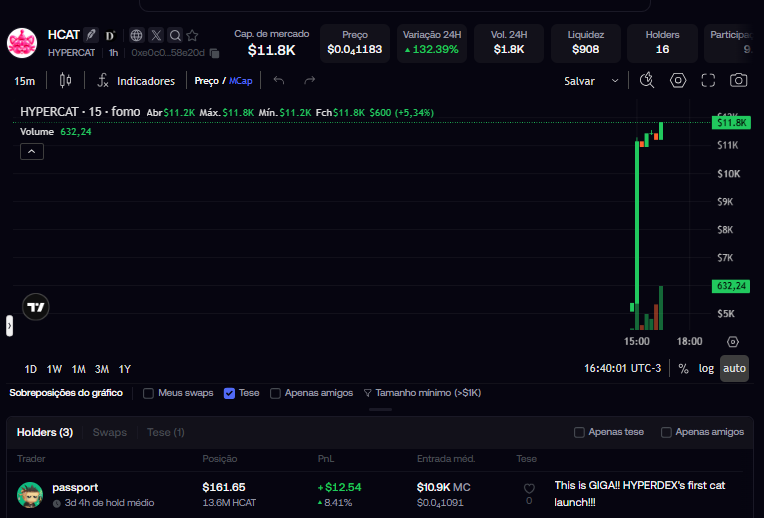Enable Apenas amigos overlay checkbox

275,393
